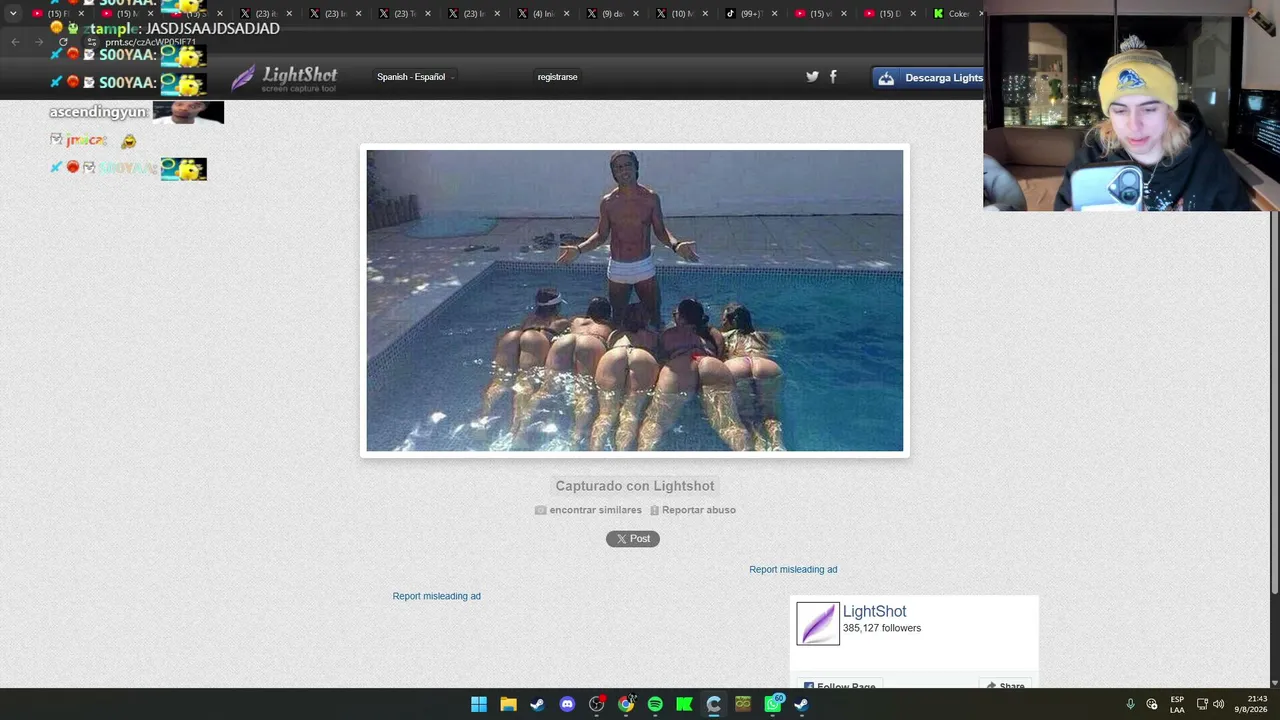Screen dimensions: 1280x720
Task: Expand the Spanish - Español language dropdown
Action: tap(414, 77)
